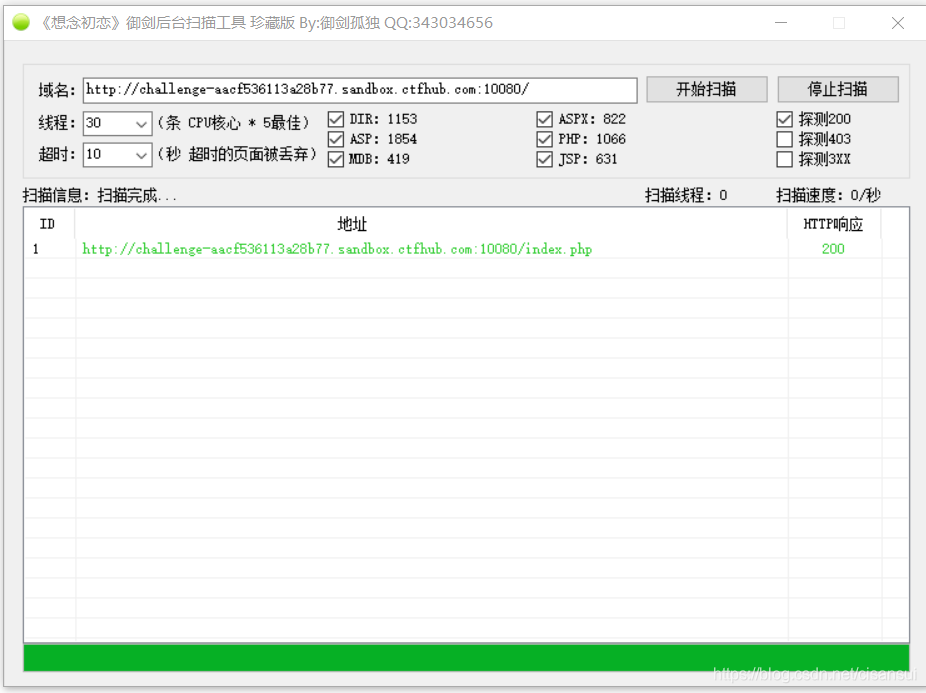926x693 pixels.
Task: Click the 地址 column header
Action: [x=431, y=224]
